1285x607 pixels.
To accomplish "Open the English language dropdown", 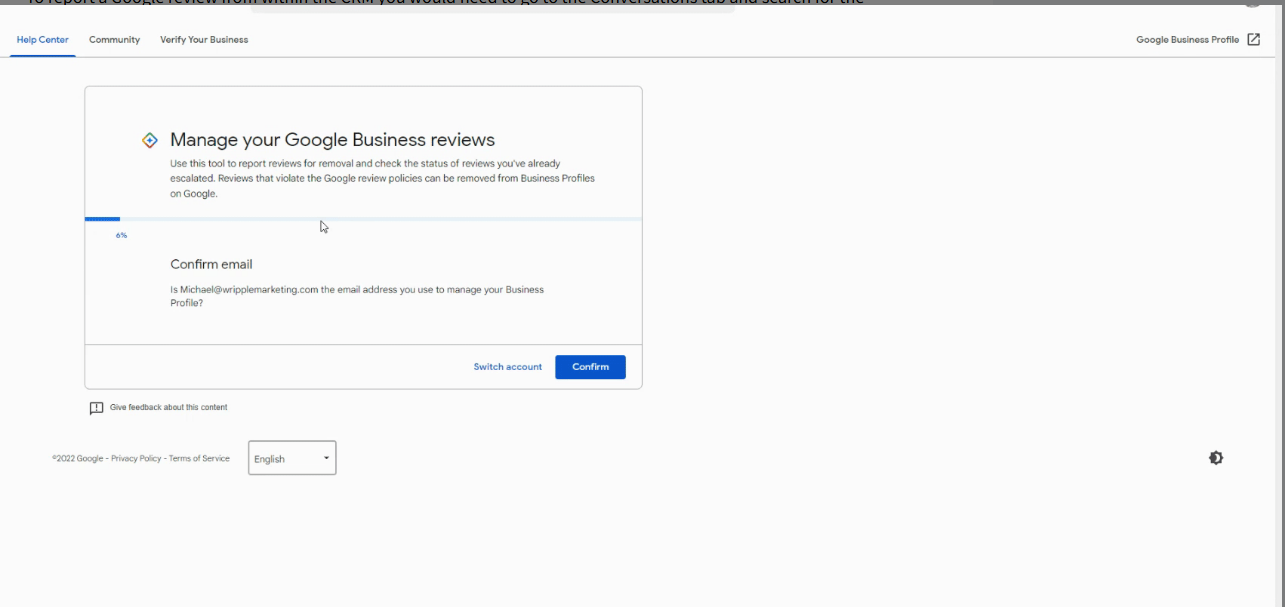I will (292, 458).
